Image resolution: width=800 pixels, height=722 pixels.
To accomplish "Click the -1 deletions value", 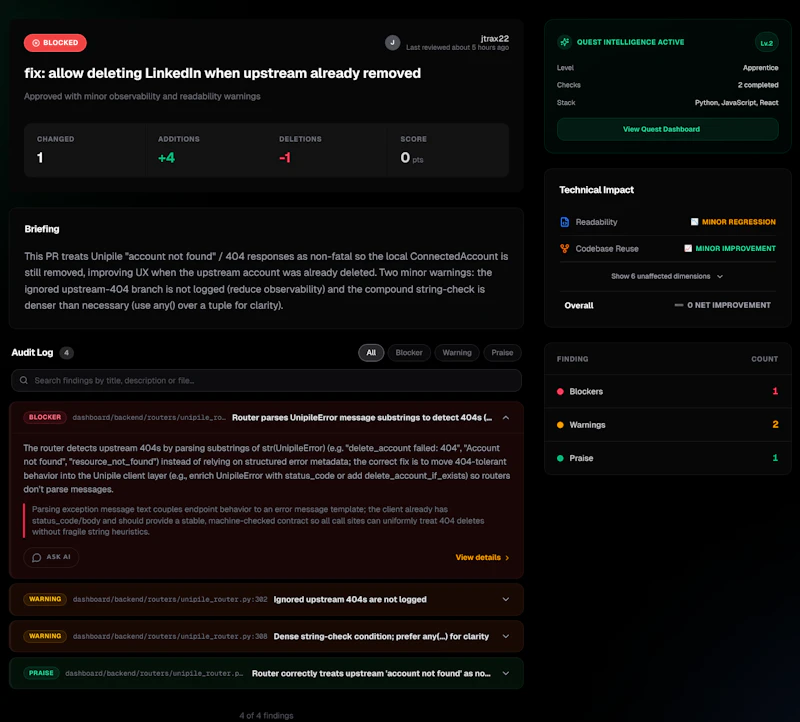I will tap(285, 158).
